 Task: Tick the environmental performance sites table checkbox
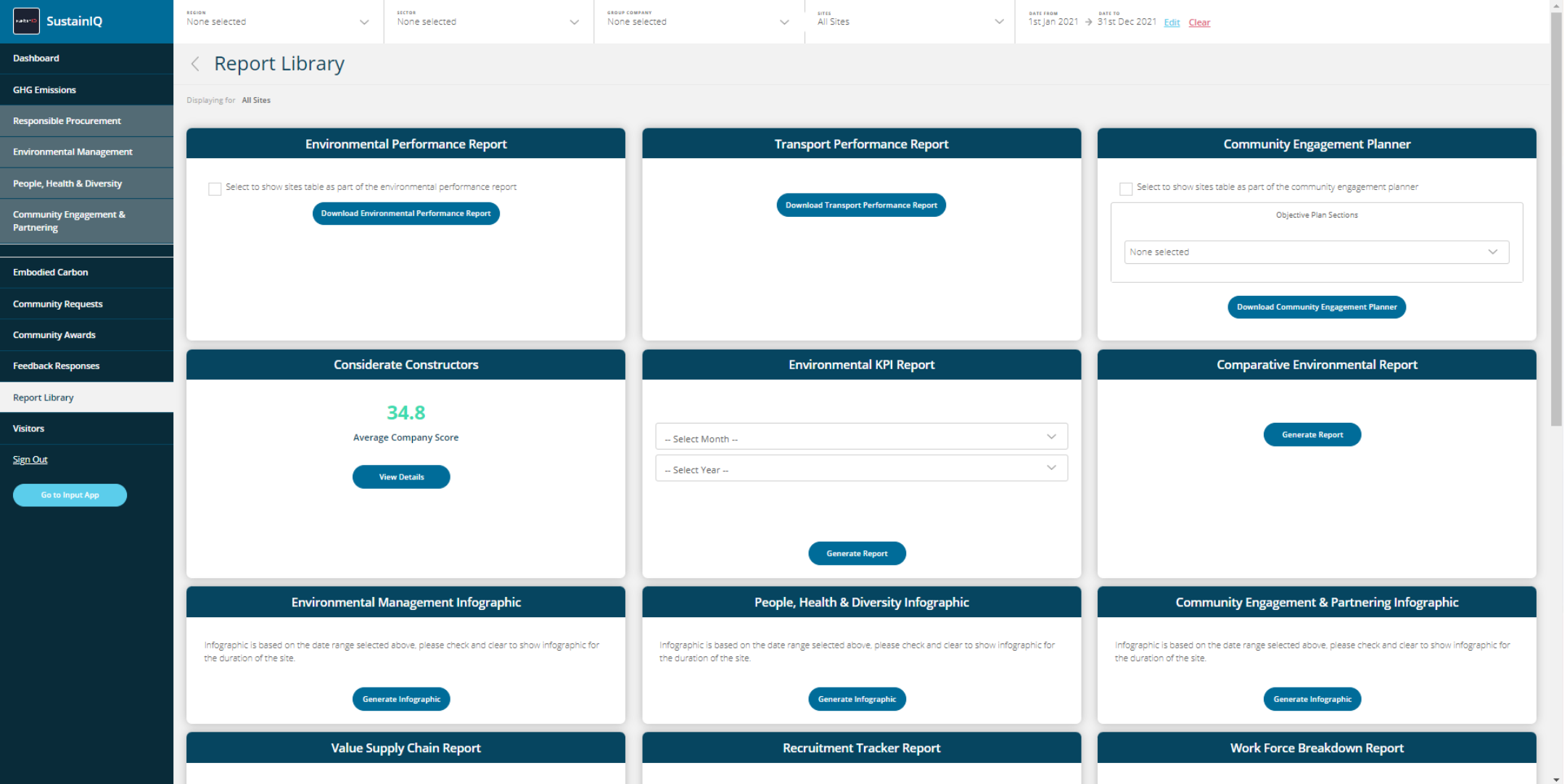[x=215, y=189]
